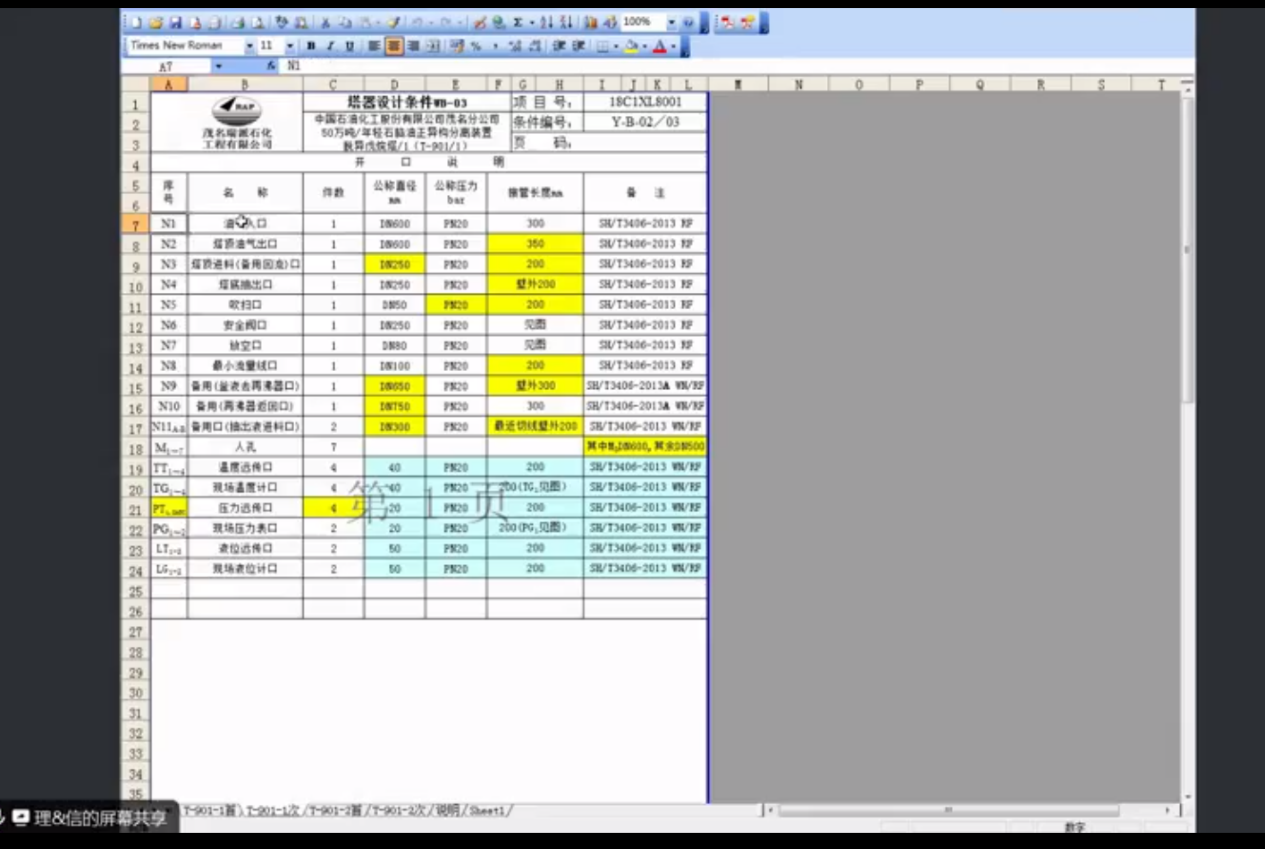The height and width of the screenshot is (849, 1265).
Task: Open the Chart Wizard icon
Action: pyautogui.click(x=591, y=22)
